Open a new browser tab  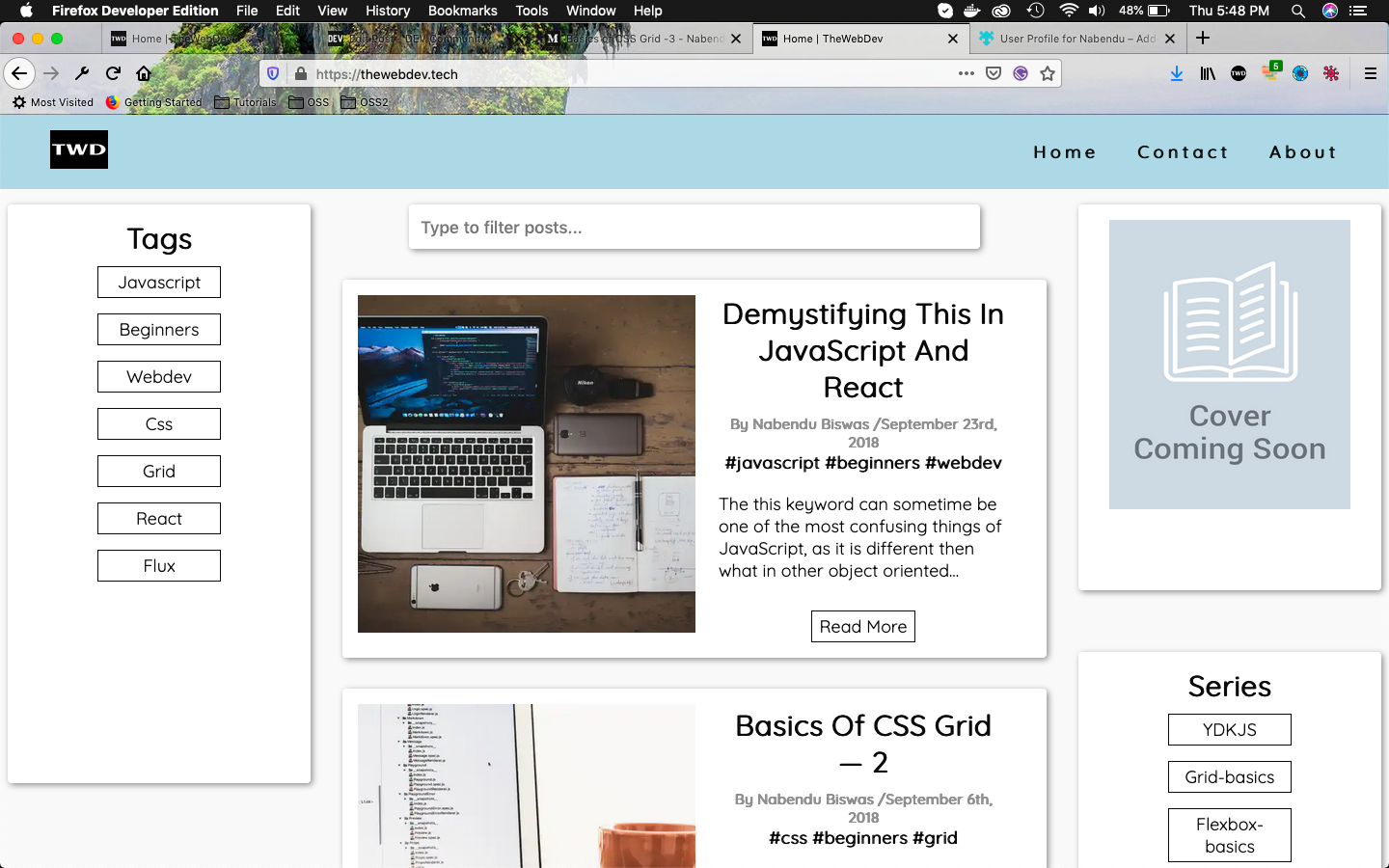coord(1203,38)
